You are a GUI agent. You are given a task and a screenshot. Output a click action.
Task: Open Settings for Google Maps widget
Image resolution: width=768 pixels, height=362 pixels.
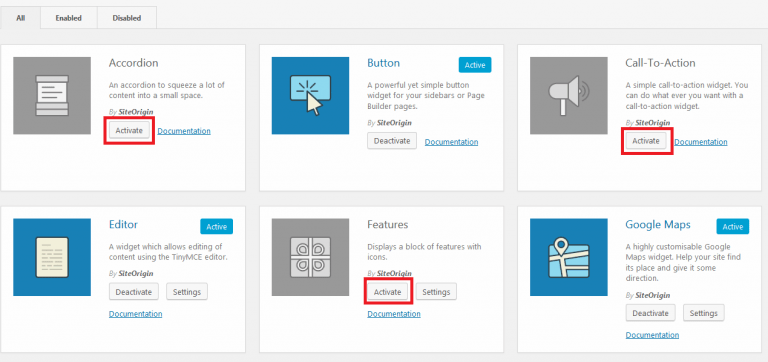coord(704,313)
